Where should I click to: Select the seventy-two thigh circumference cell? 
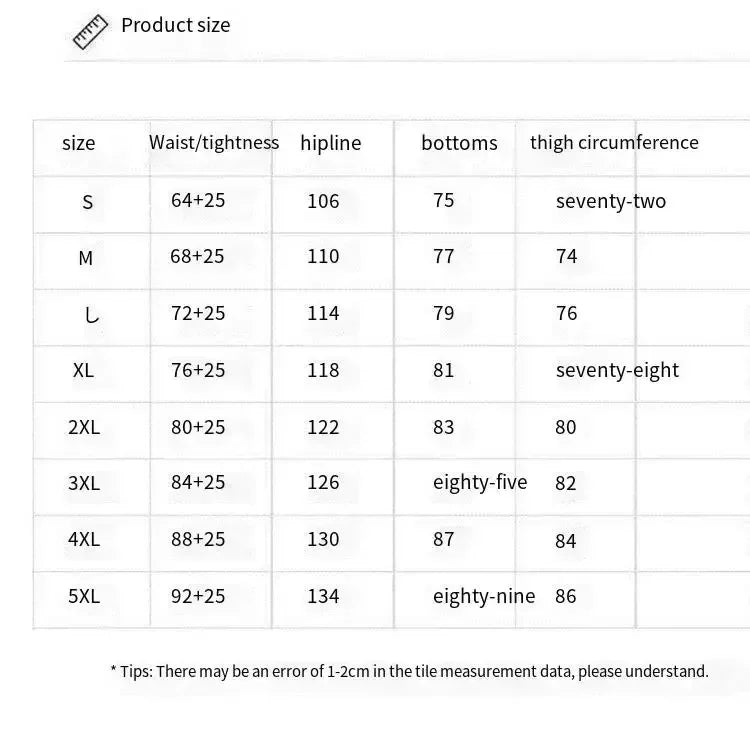tap(611, 201)
